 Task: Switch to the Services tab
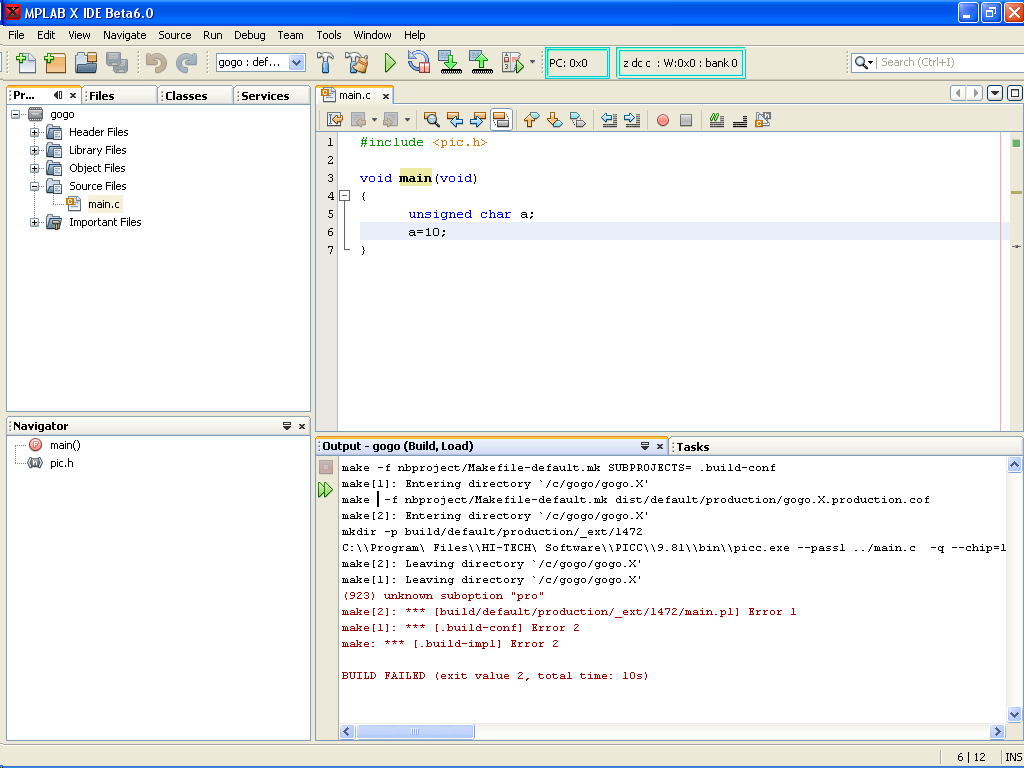(x=265, y=96)
